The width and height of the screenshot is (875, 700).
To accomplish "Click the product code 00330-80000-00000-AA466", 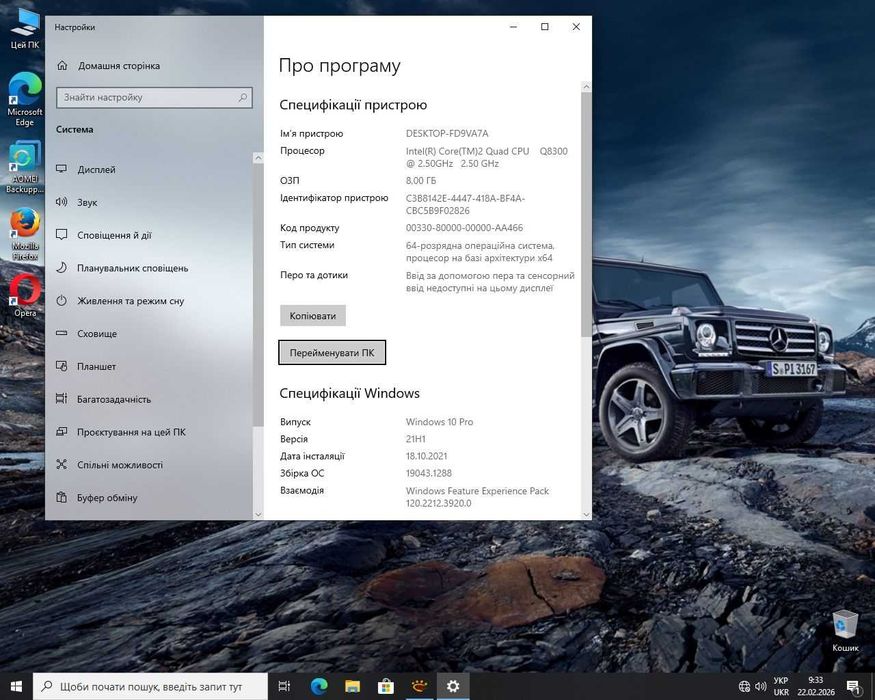I will tap(464, 228).
